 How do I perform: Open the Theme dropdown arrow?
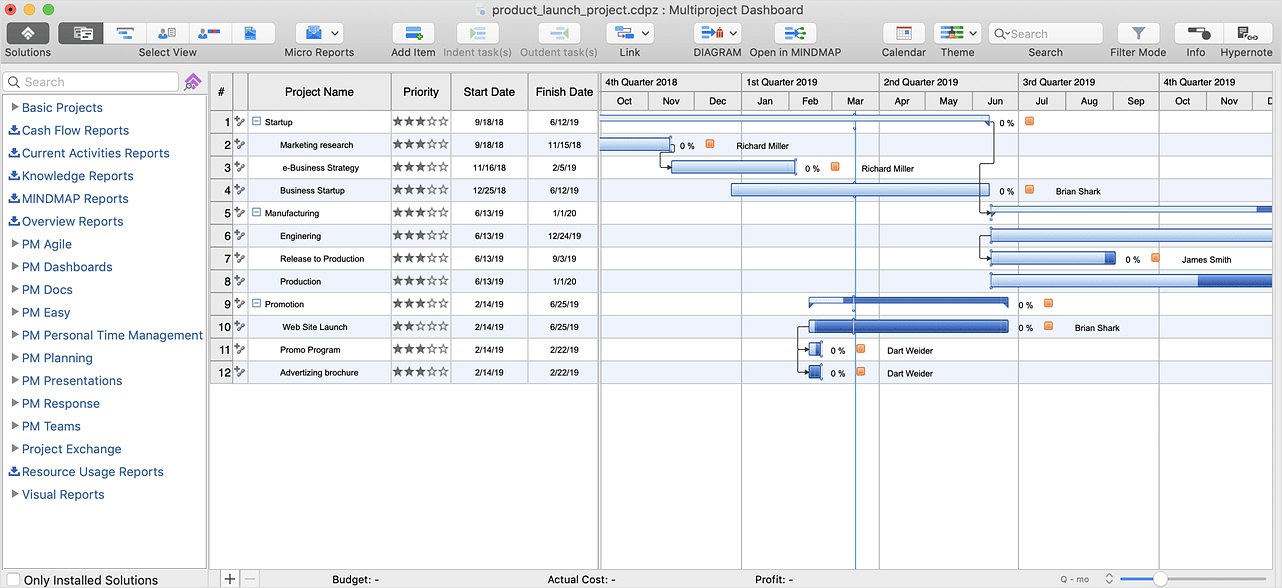click(972, 32)
